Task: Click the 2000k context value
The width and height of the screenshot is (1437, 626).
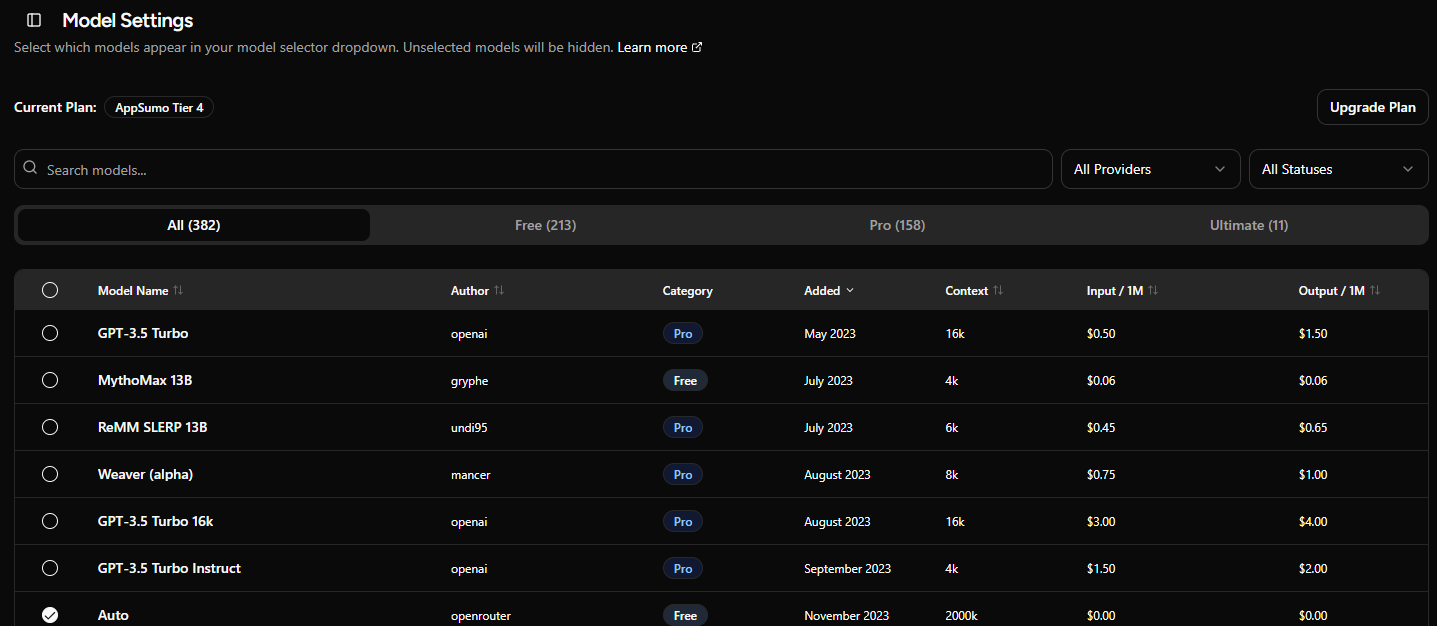Action: tap(962, 615)
